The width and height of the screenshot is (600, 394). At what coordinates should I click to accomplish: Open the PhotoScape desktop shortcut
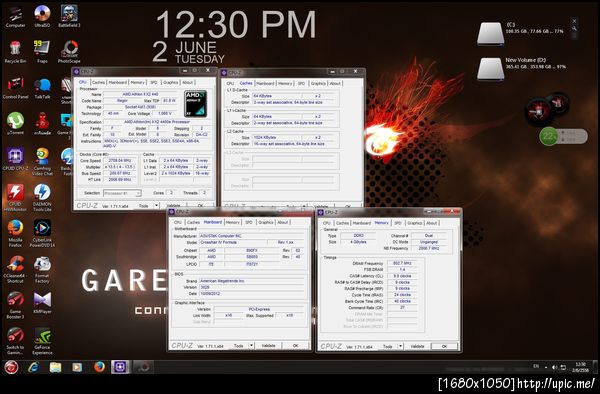[69, 52]
